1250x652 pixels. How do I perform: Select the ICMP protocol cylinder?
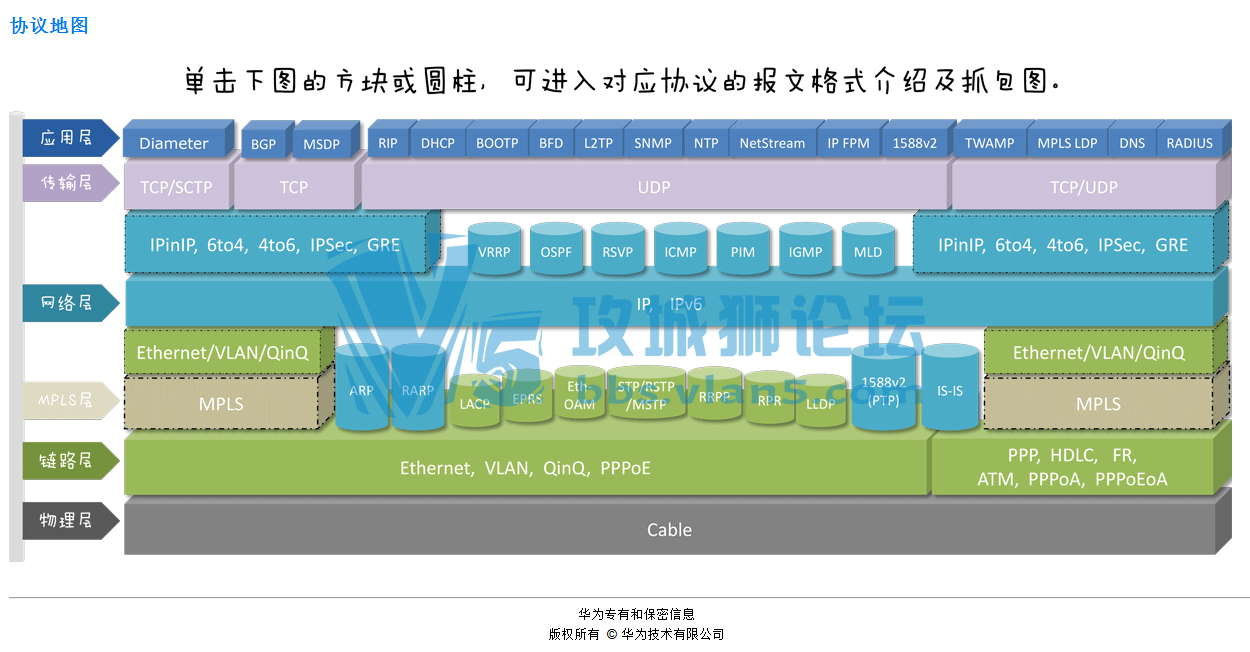pyautogui.click(x=680, y=252)
